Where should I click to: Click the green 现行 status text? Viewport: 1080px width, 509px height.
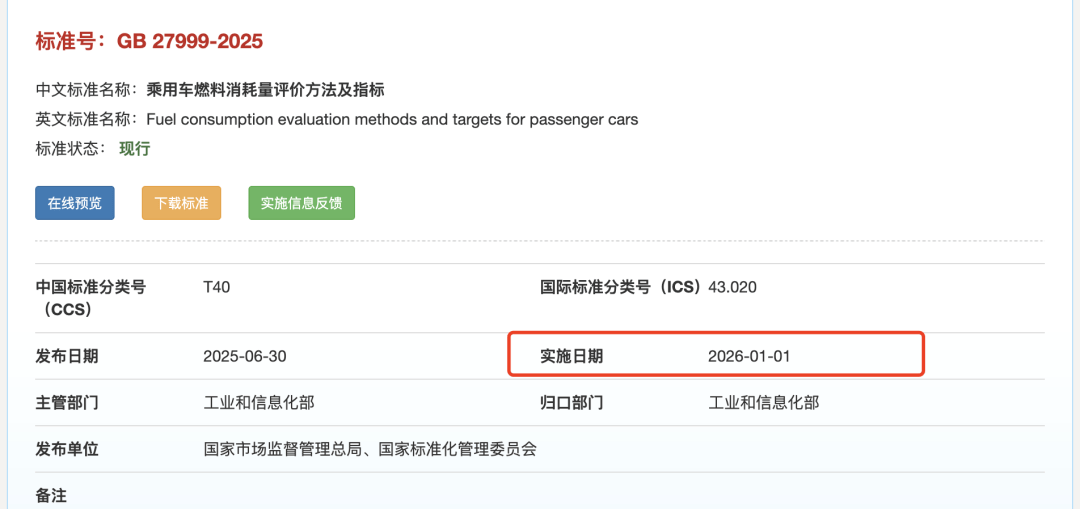point(135,149)
